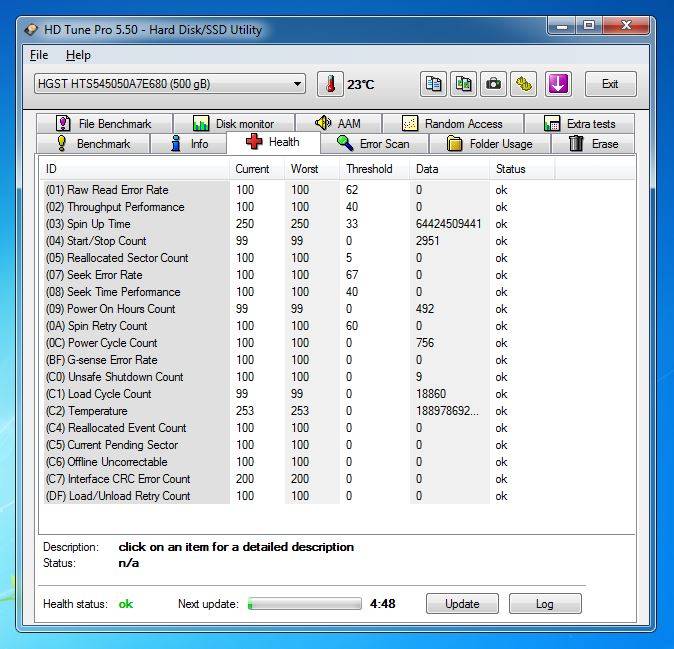
Task: Click the Threshold column header
Action: (x=375, y=169)
